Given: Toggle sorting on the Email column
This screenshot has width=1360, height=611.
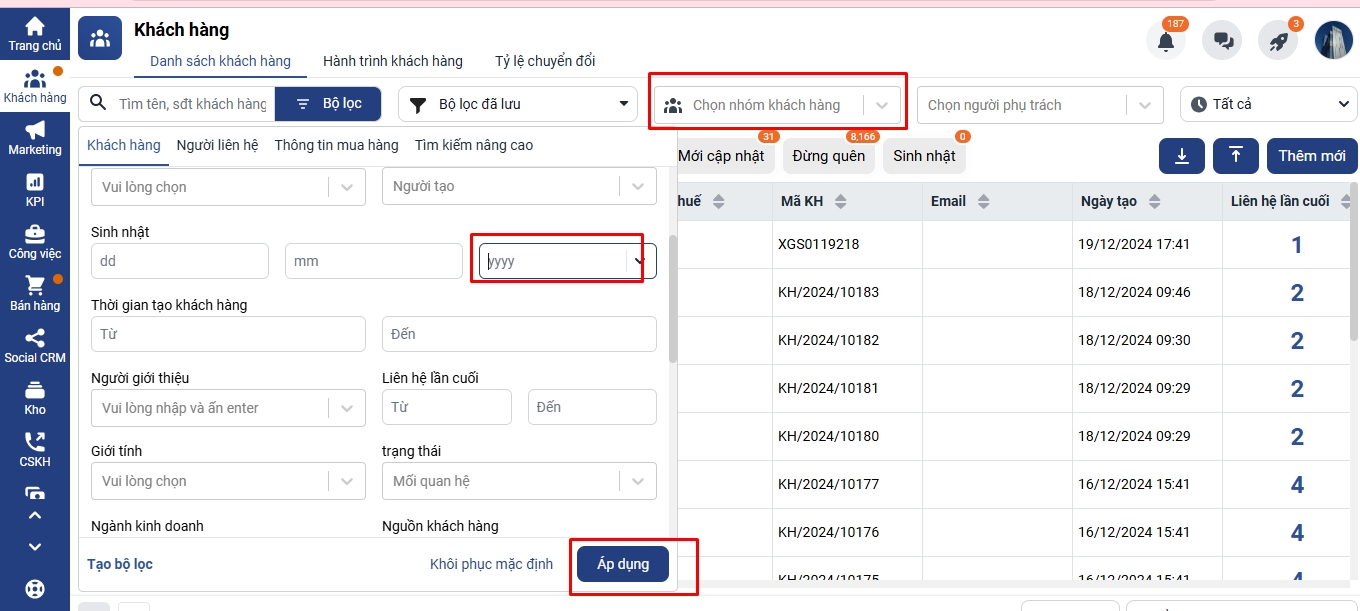Looking at the screenshot, I should [x=983, y=202].
